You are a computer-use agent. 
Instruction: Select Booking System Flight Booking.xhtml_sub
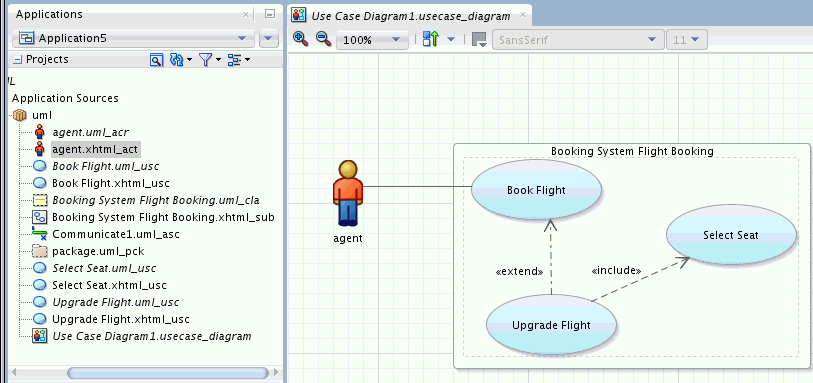pos(163,217)
